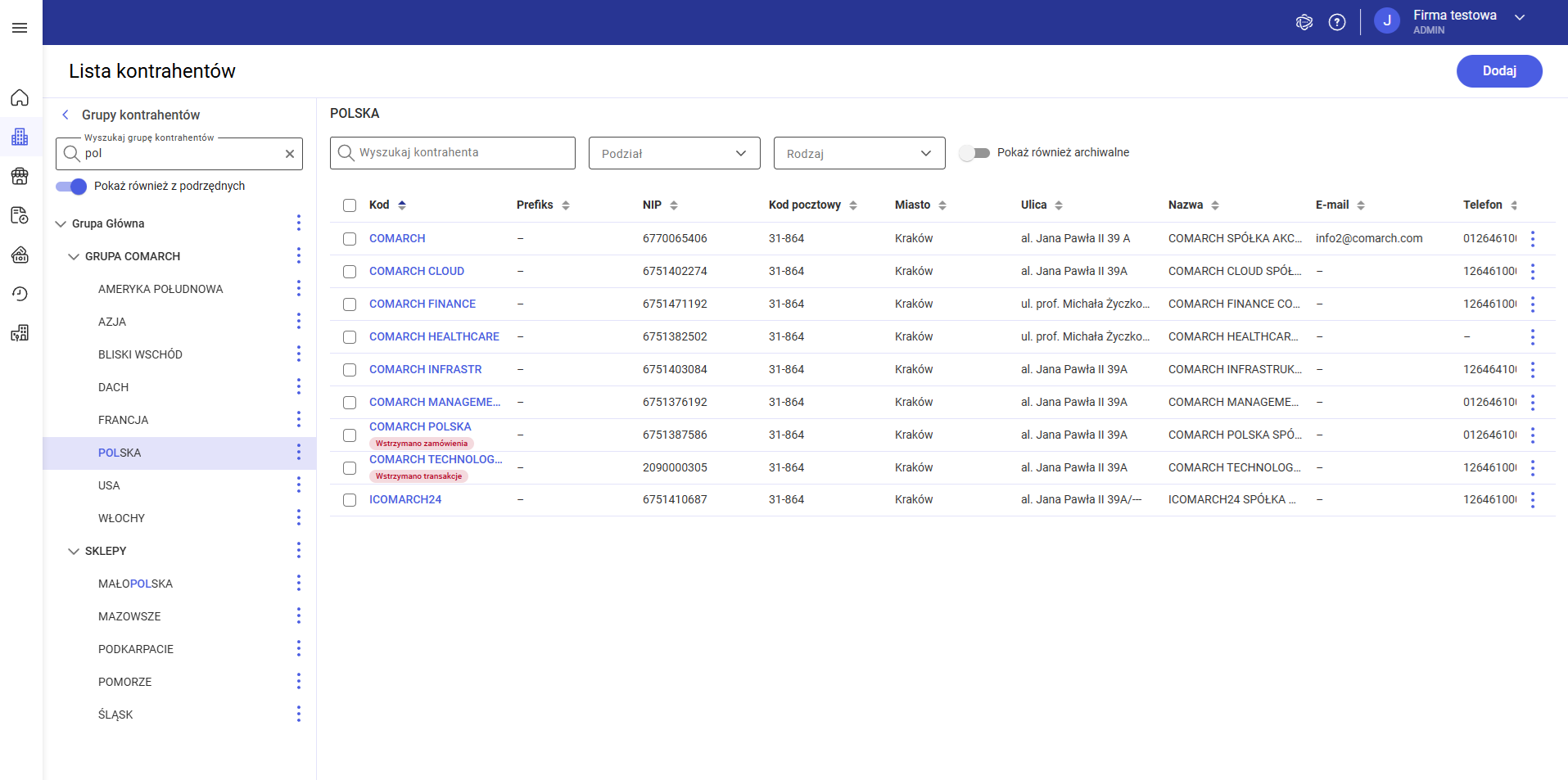Open the help question mark icon

[1337, 22]
